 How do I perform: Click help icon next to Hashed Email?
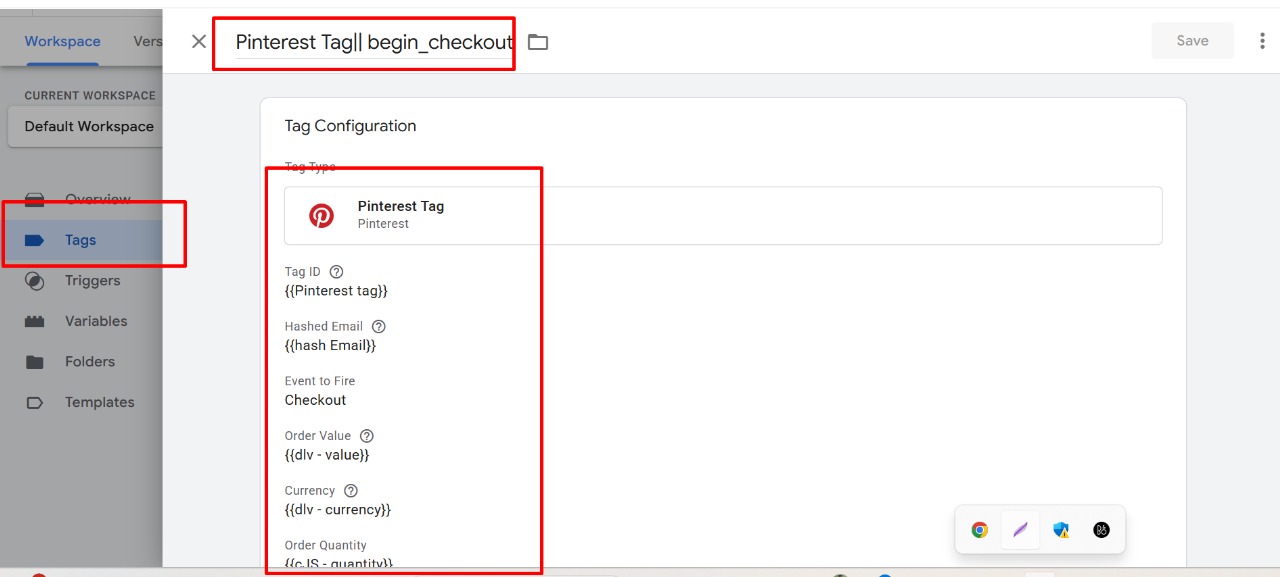[x=378, y=327]
